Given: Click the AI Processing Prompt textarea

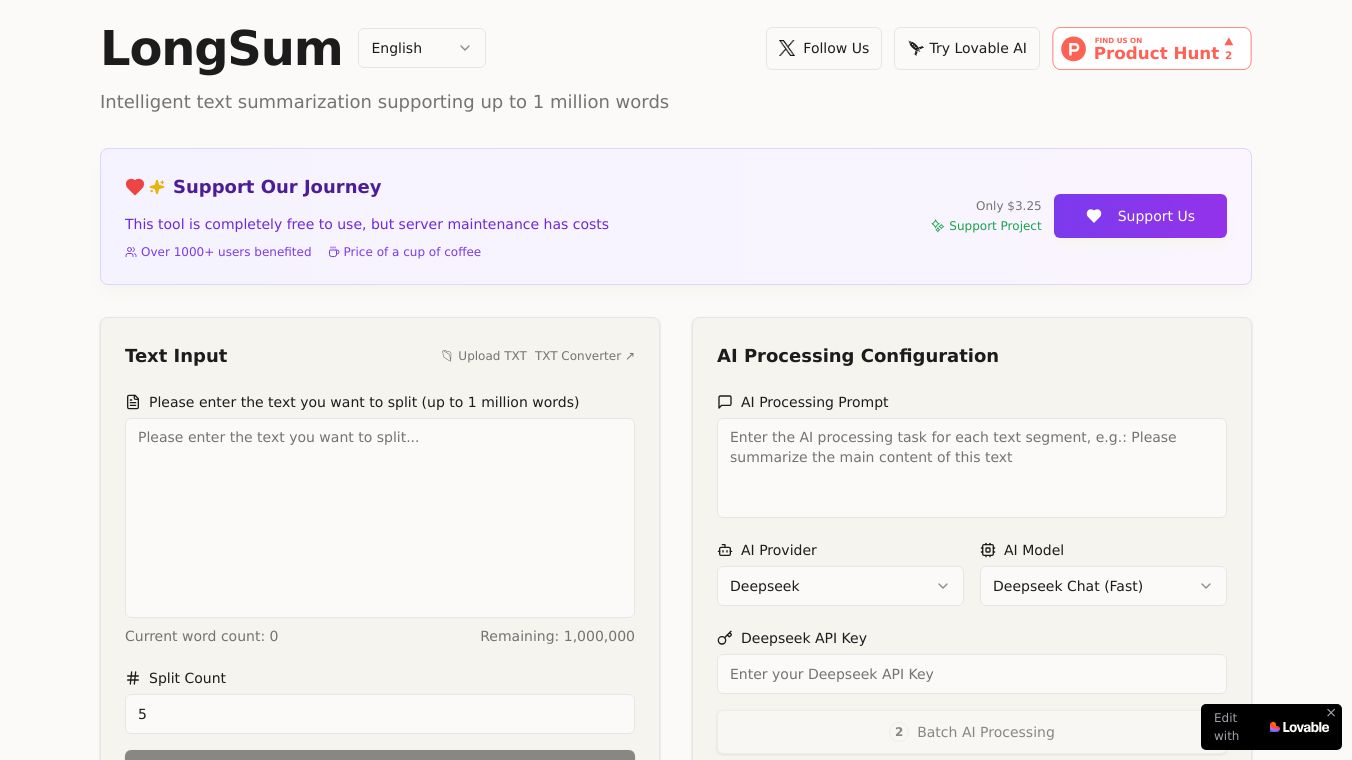Looking at the screenshot, I should 972,468.
